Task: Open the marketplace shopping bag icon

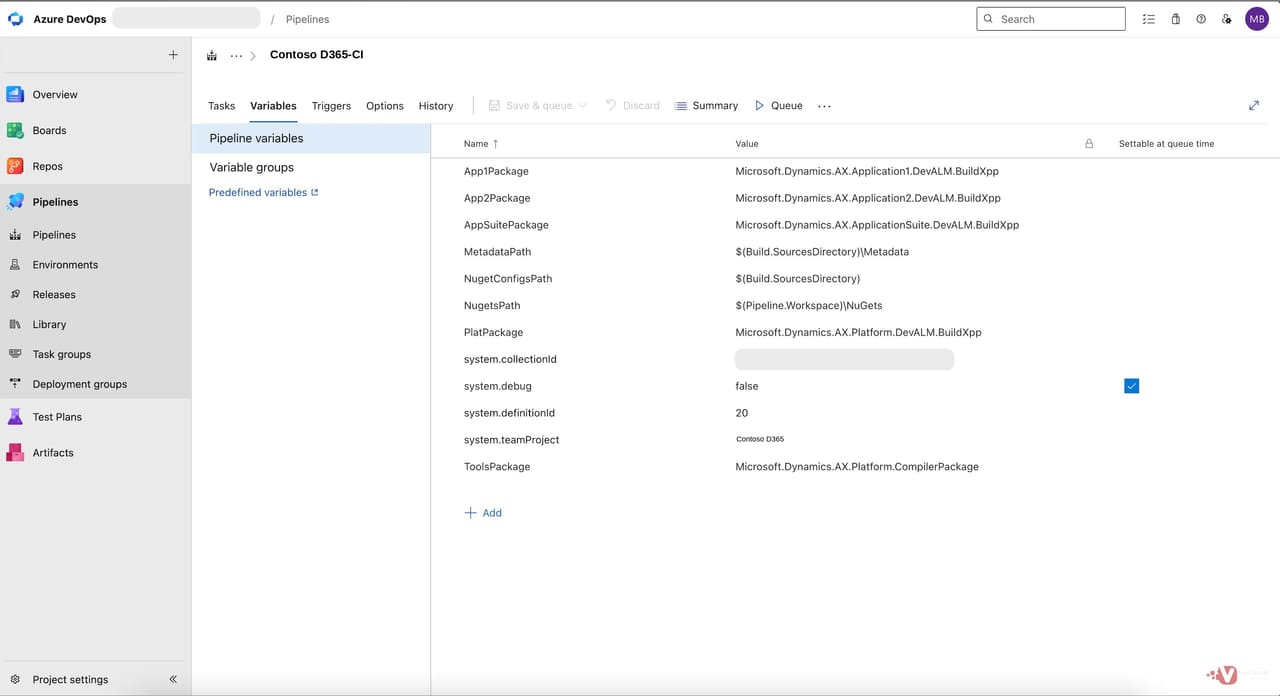Action: pyautogui.click(x=1175, y=19)
